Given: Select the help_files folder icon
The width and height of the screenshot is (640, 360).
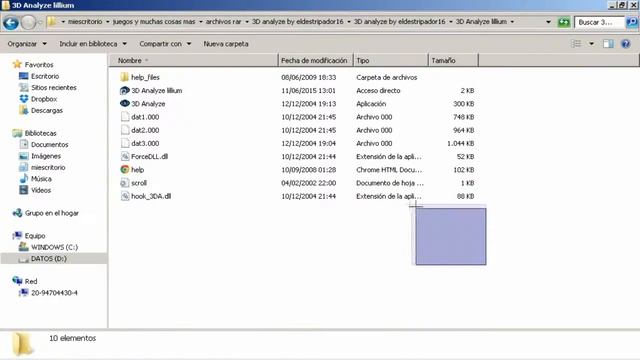Looking at the screenshot, I should point(125,77).
